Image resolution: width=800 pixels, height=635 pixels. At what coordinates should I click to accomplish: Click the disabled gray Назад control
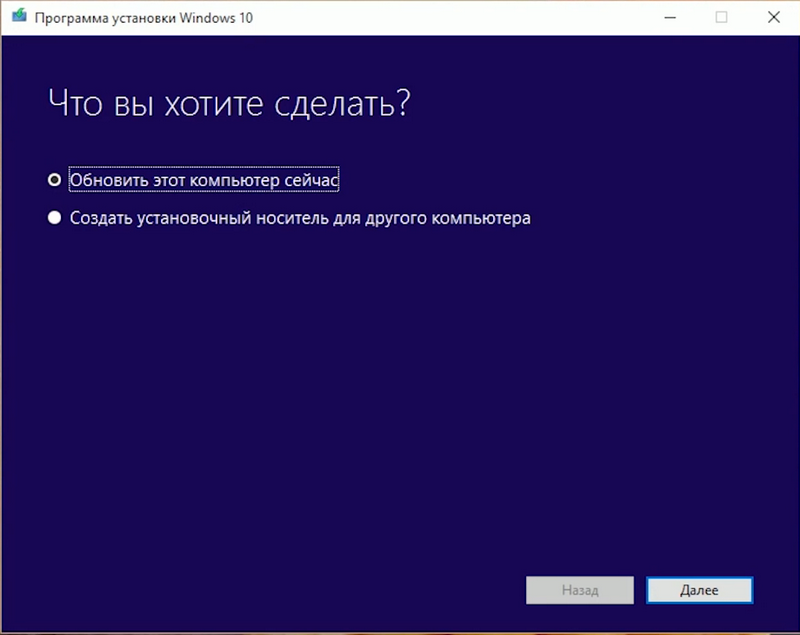coord(579,590)
